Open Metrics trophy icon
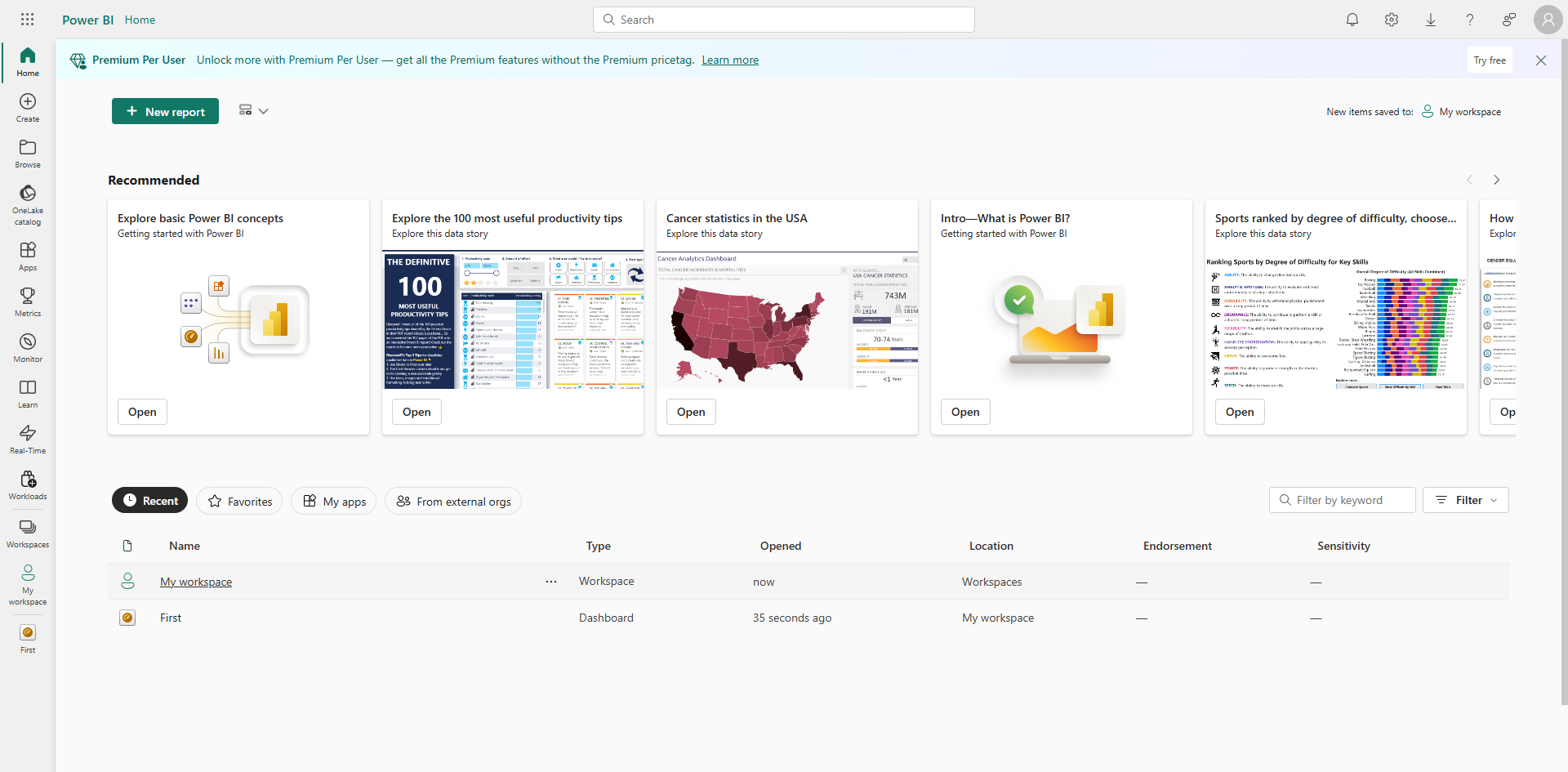Screen dimensions: 1568x772 pos(28,302)
